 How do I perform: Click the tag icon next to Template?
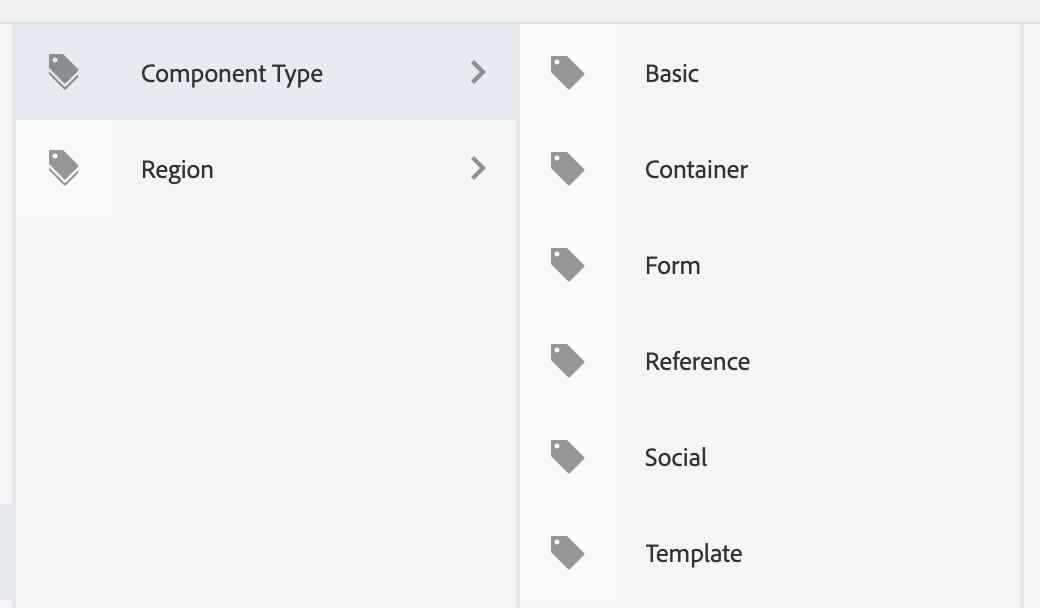567,552
